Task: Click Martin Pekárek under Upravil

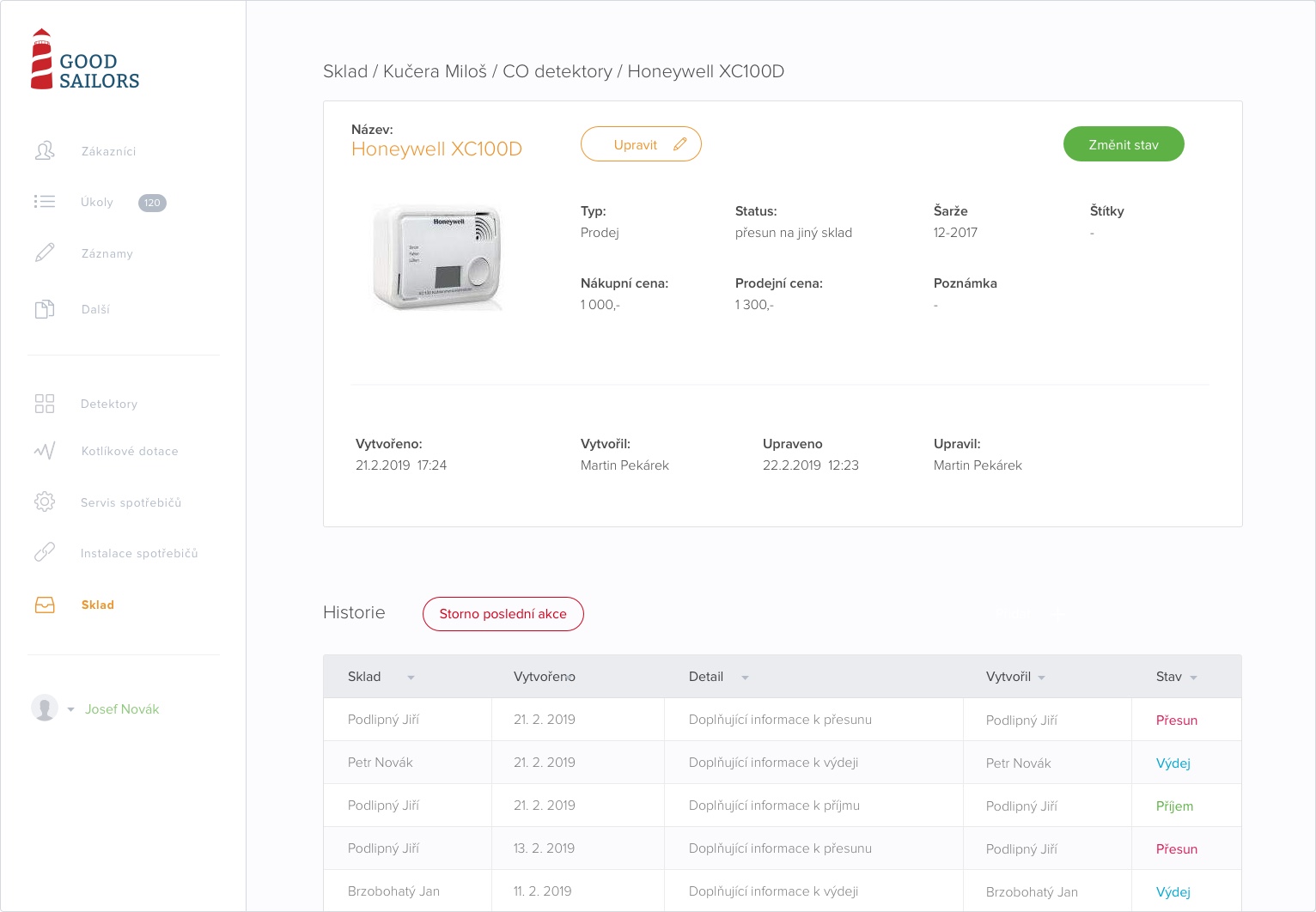Action: 978,465
